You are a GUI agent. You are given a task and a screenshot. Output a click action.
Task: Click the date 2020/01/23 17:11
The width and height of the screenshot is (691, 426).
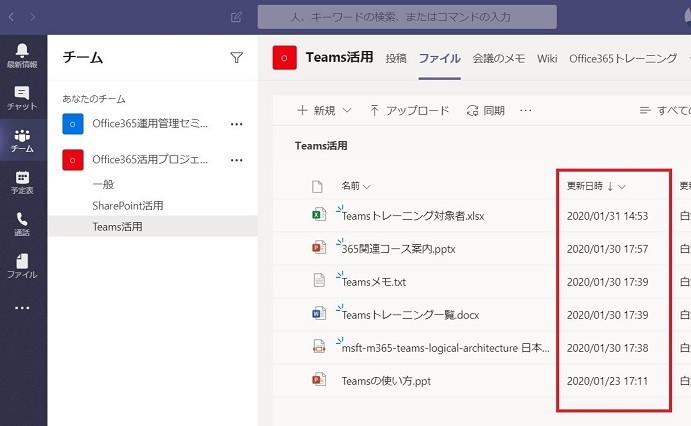pyautogui.click(x=607, y=381)
